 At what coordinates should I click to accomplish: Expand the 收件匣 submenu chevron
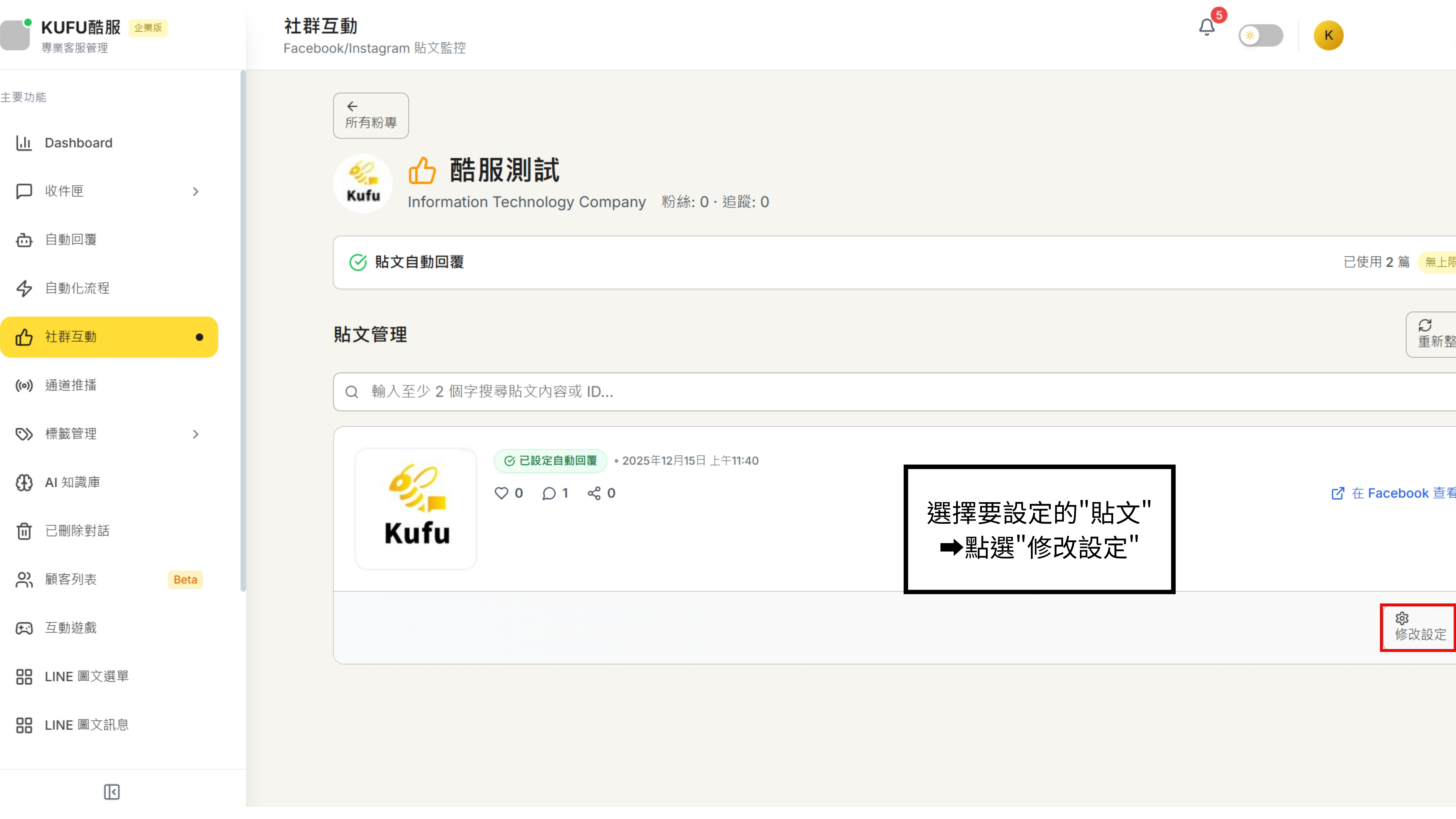tap(196, 191)
